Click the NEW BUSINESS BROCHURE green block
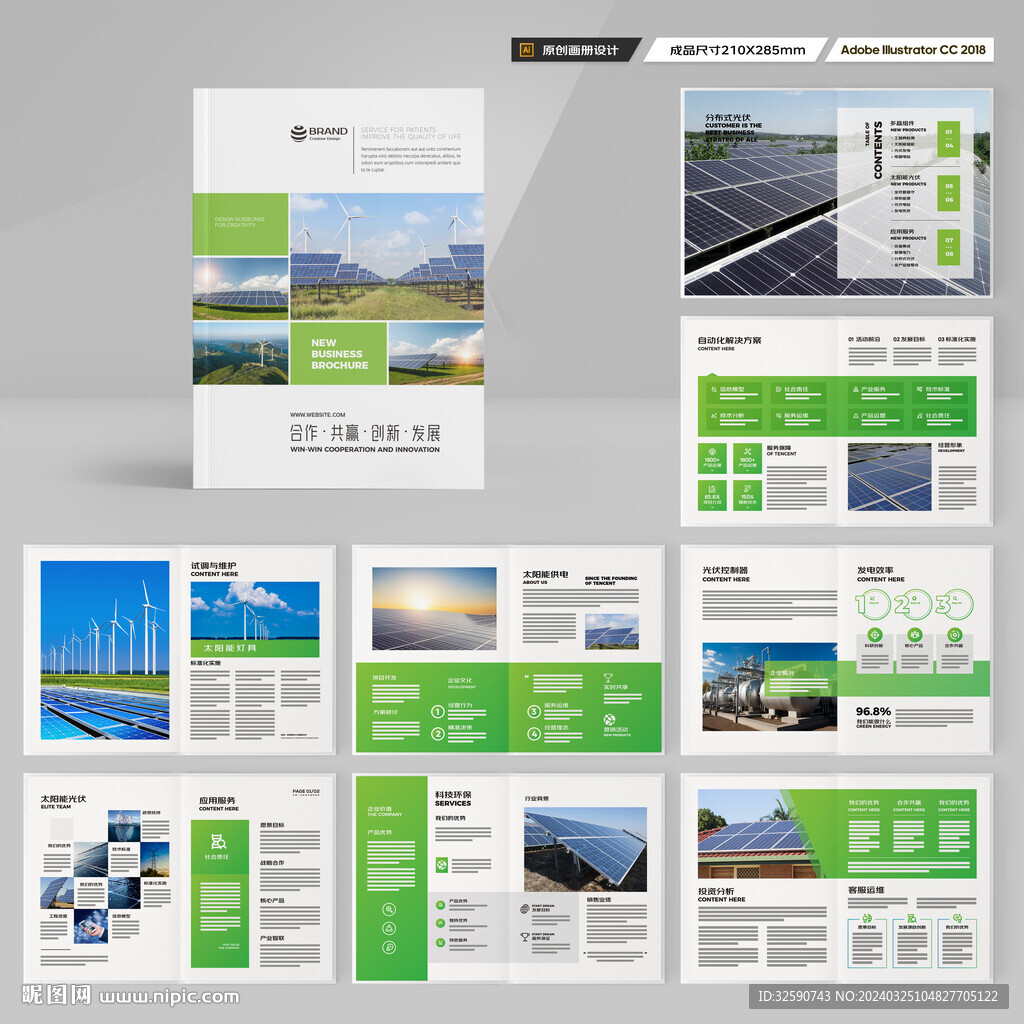The image size is (1024, 1024). tap(338, 353)
